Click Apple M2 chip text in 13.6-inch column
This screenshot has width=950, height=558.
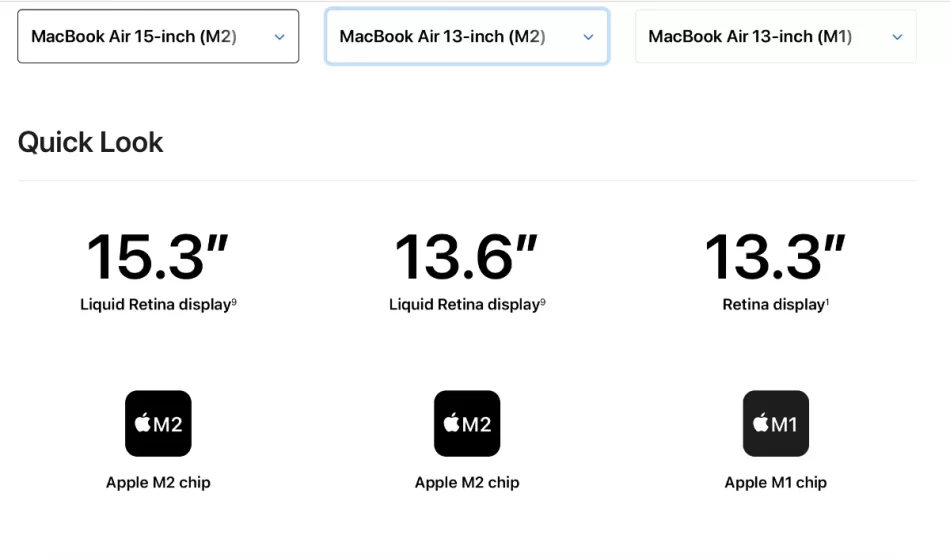[467, 482]
